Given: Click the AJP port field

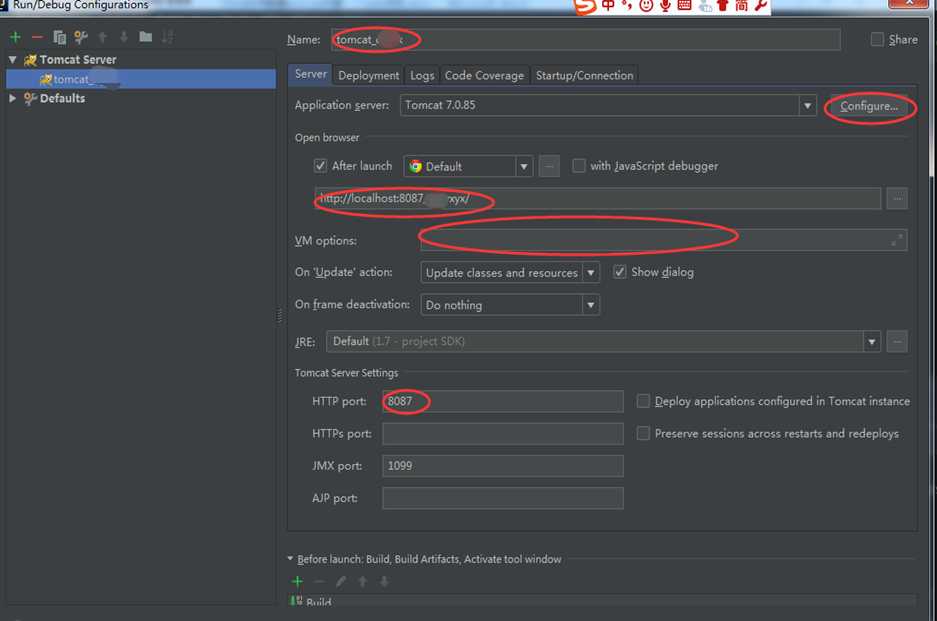Looking at the screenshot, I should coord(503,498).
